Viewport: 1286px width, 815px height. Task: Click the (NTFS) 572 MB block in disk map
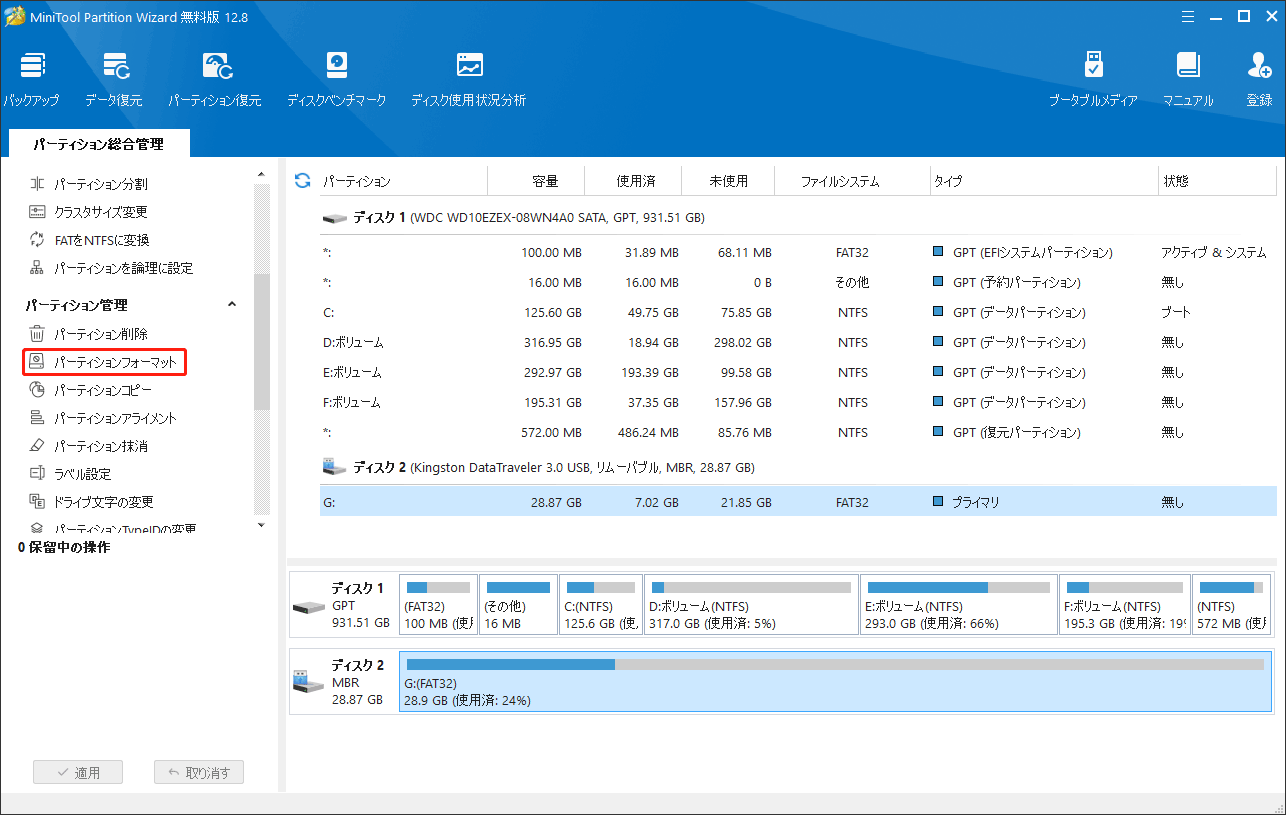point(1232,604)
